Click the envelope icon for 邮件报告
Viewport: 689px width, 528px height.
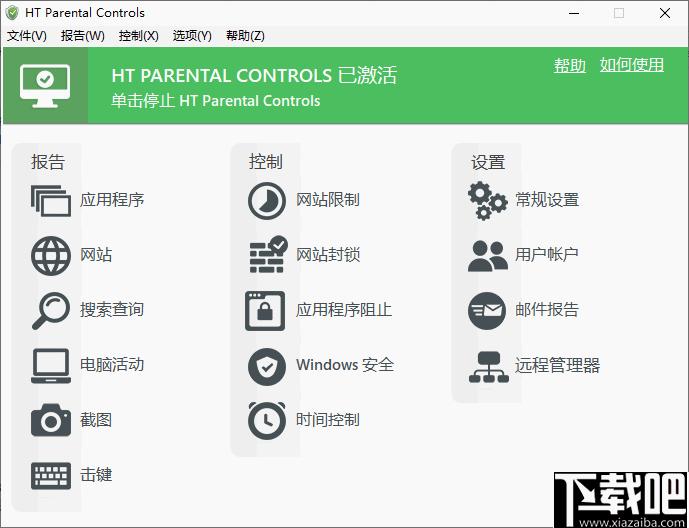[487, 311]
